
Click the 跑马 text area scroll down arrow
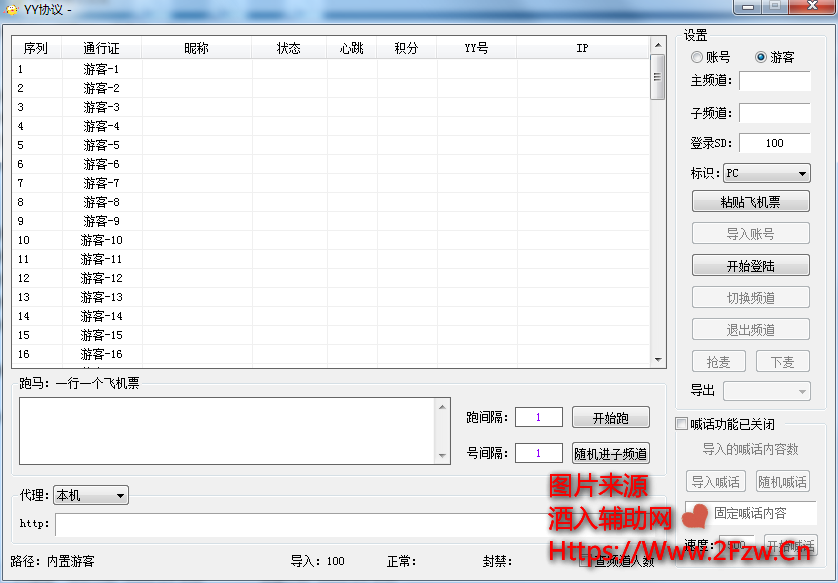click(x=443, y=455)
